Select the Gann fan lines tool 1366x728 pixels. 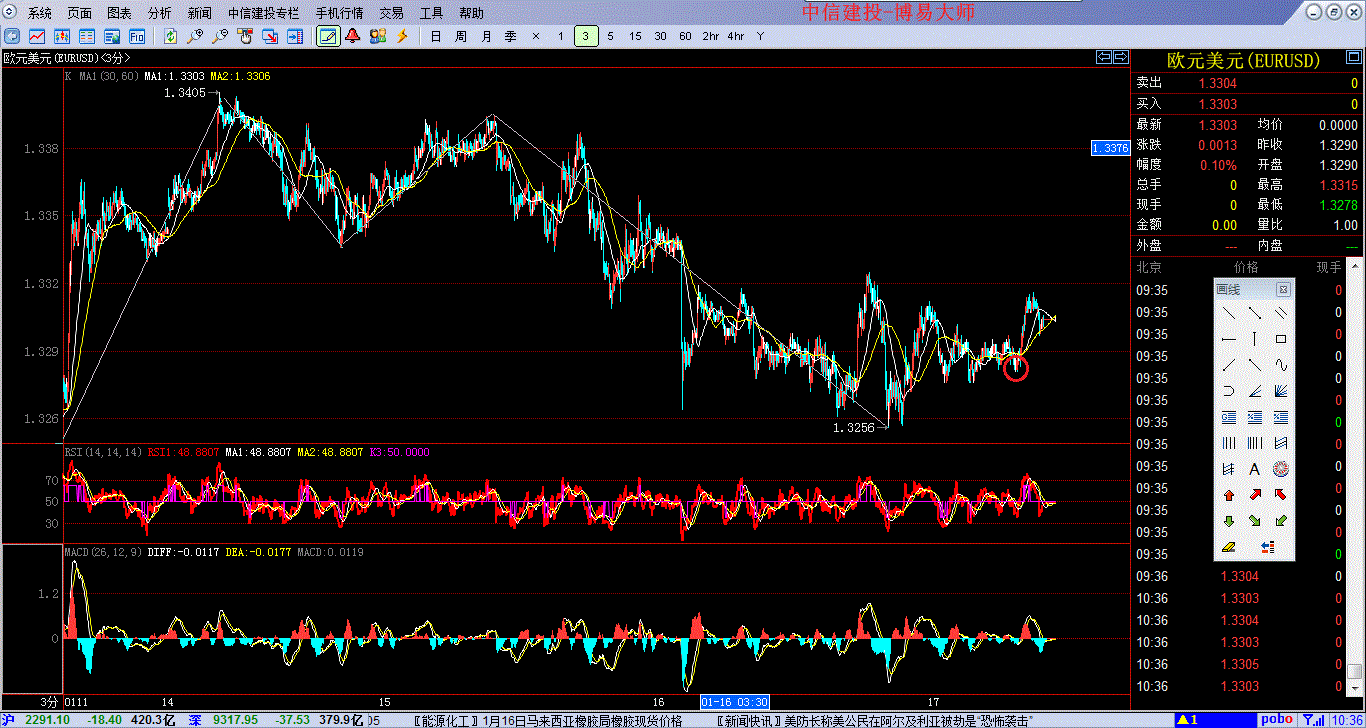(x=1280, y=391)
